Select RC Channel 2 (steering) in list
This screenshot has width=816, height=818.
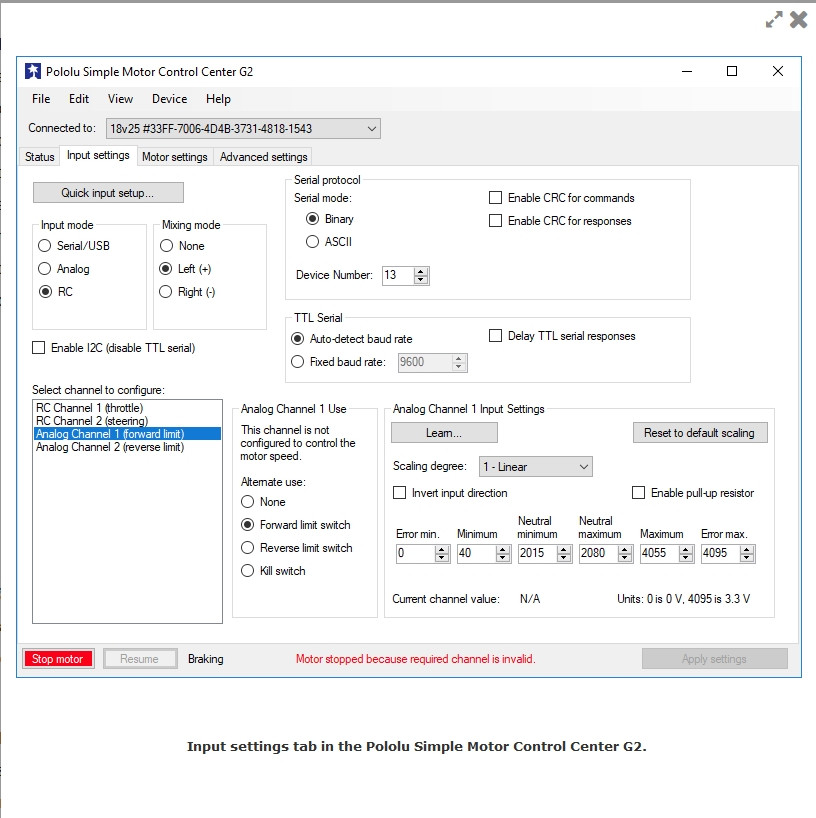point(90,421)
